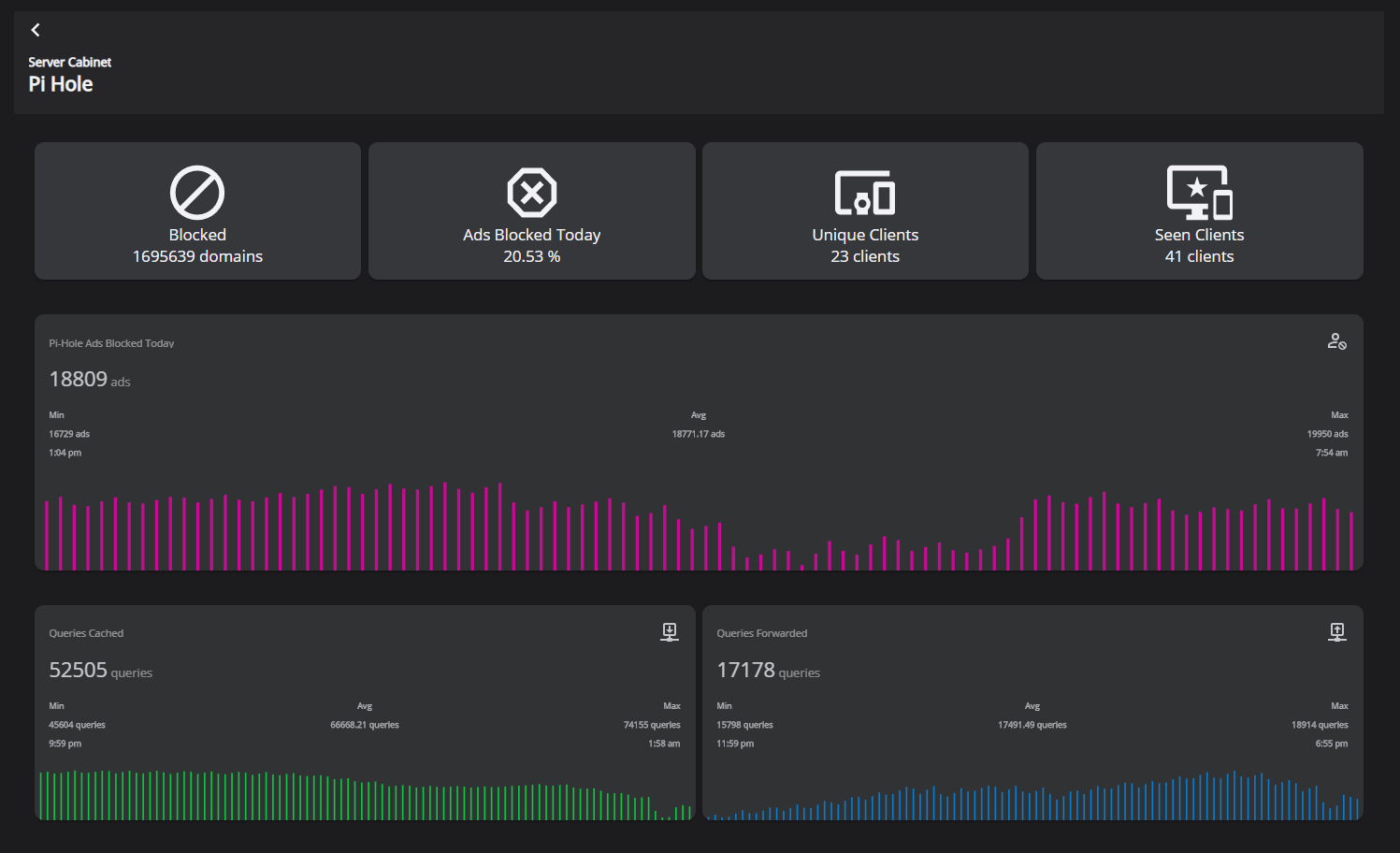
Task: Click the 41 clients value
Action: click(x=1199, y=256)
